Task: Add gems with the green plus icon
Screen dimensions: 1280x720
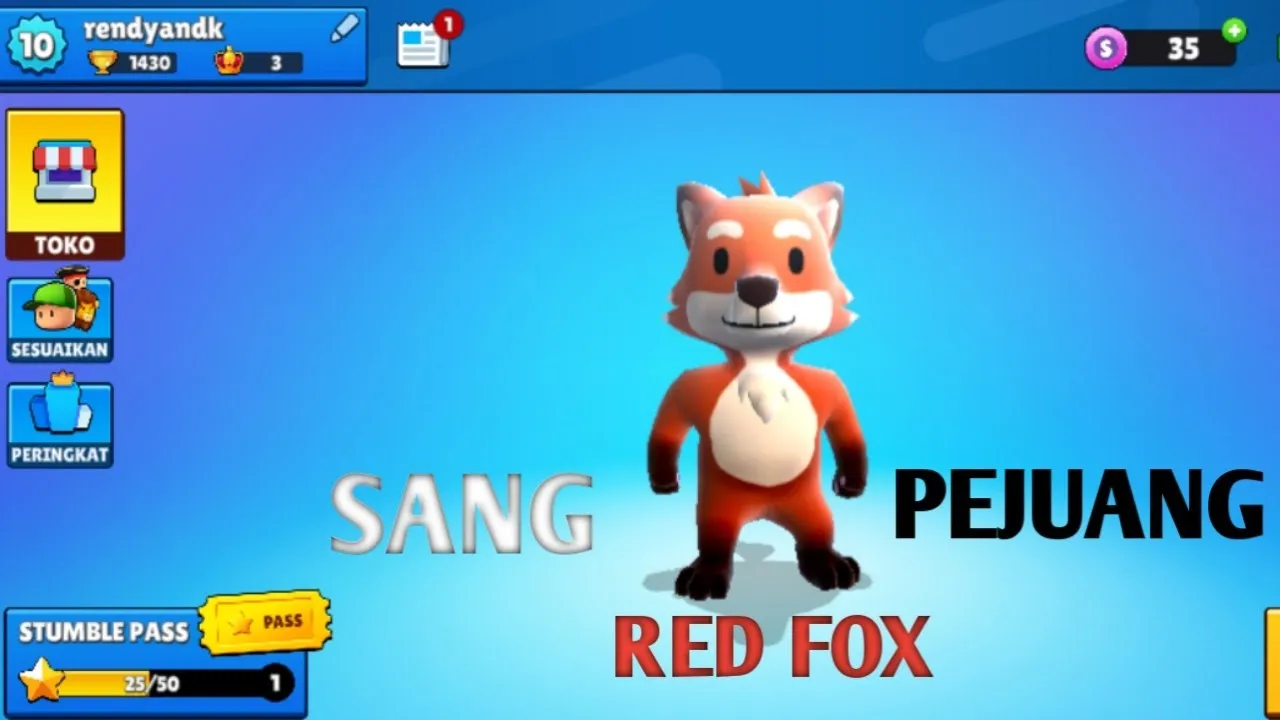Action: (x=1235, y=30)
